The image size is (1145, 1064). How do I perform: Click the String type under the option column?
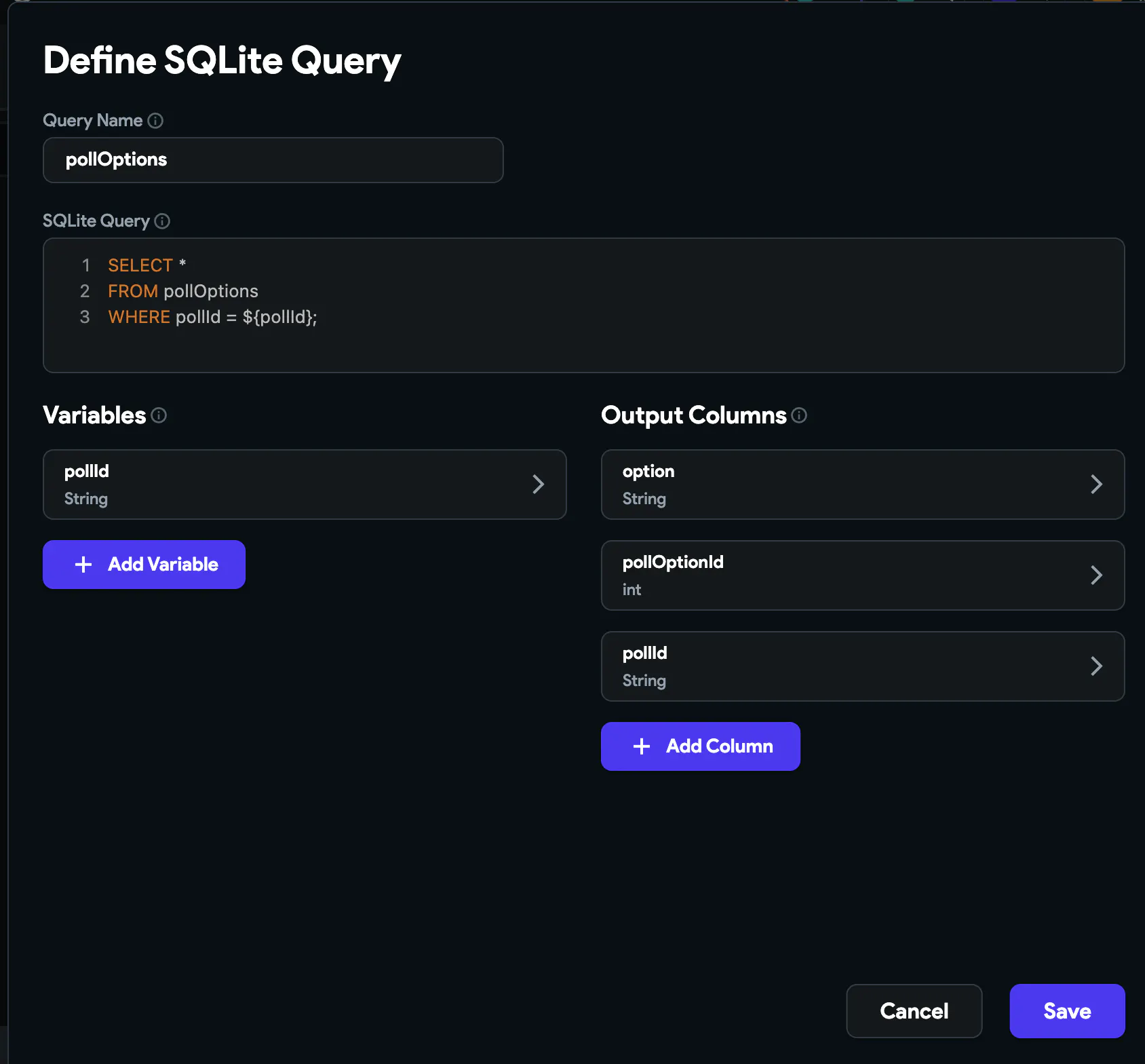[x=644, y=499]
